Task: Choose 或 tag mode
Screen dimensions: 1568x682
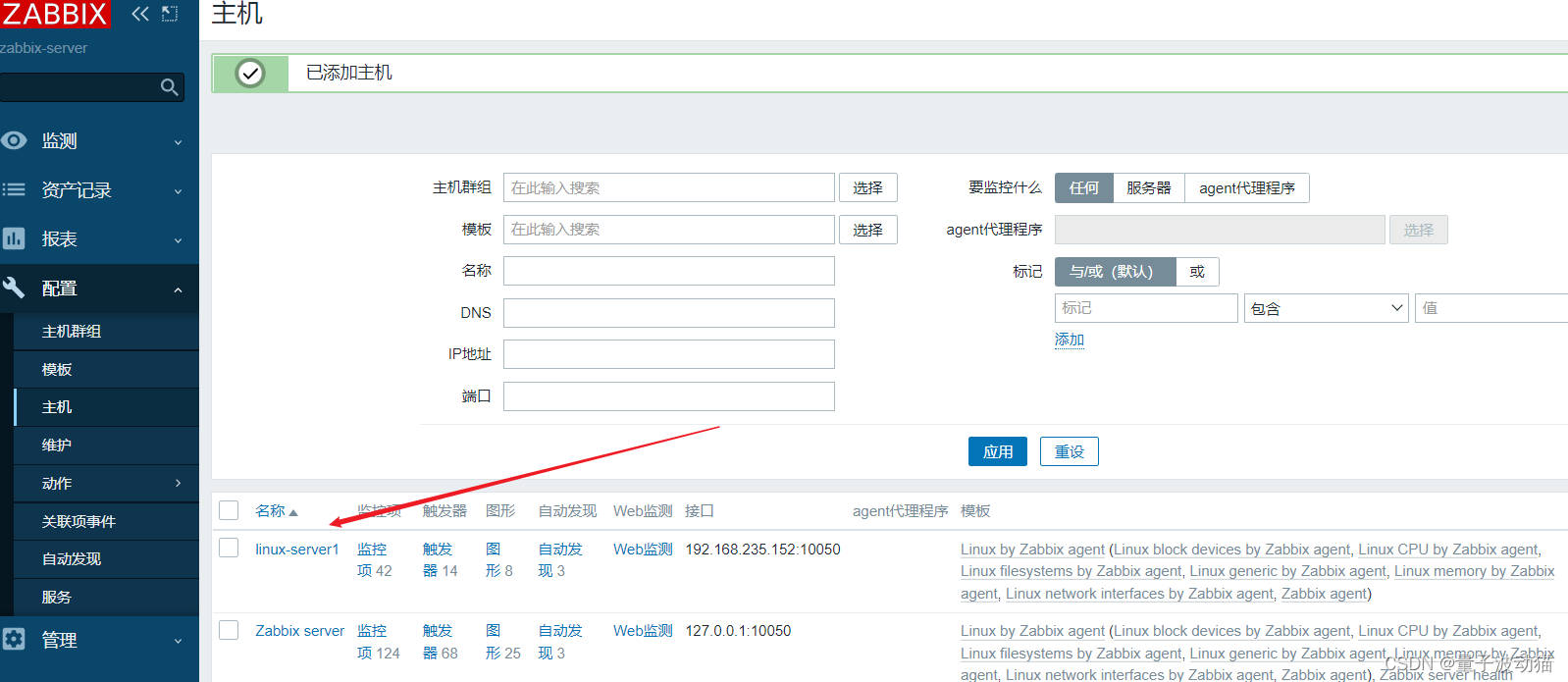Action: [1197, 271]
